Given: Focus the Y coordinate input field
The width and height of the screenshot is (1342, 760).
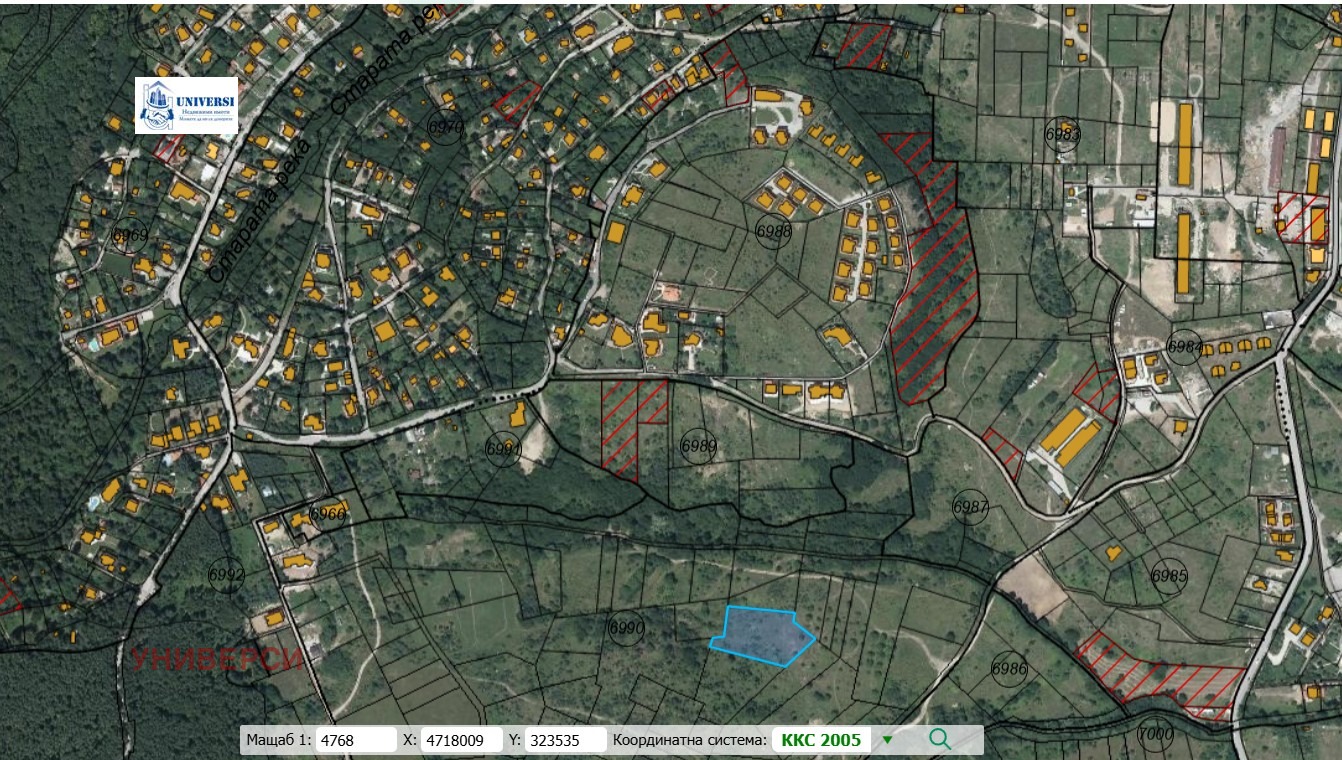Looking at the screenshot, I should [565, 740].
